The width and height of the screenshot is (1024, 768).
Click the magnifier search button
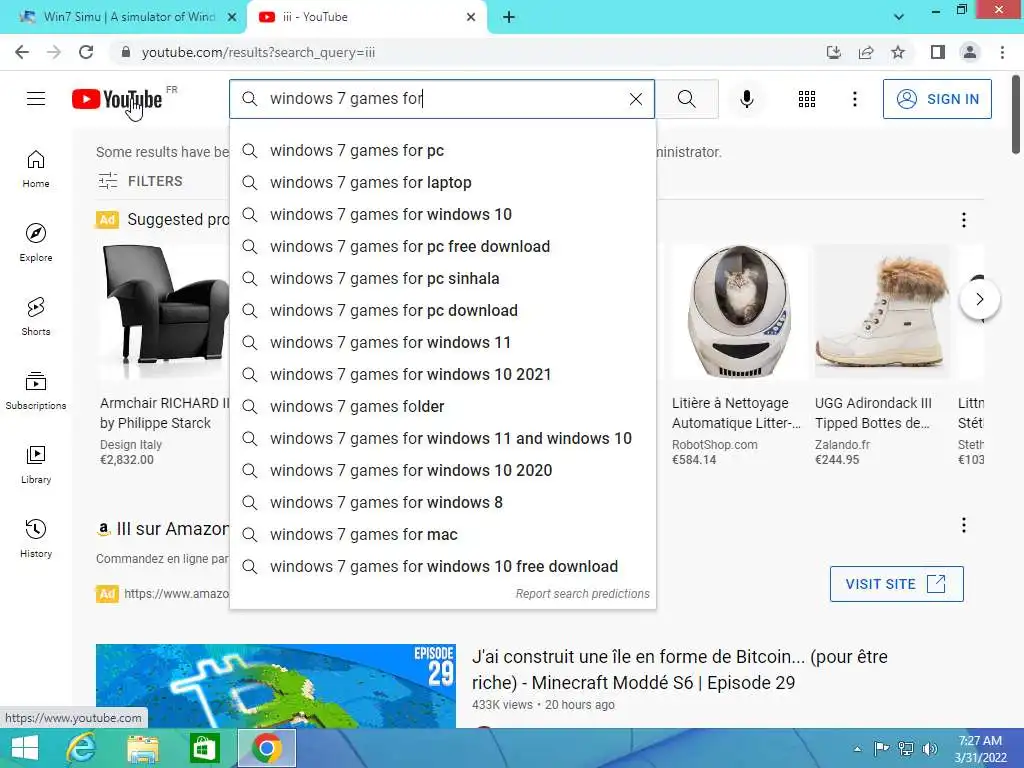(x=686, y=99)
